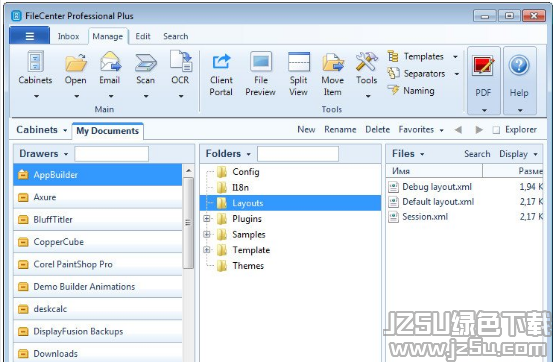
Task: Open the blue application menu button
Action: pyautogui.click(x=30, y=36)
